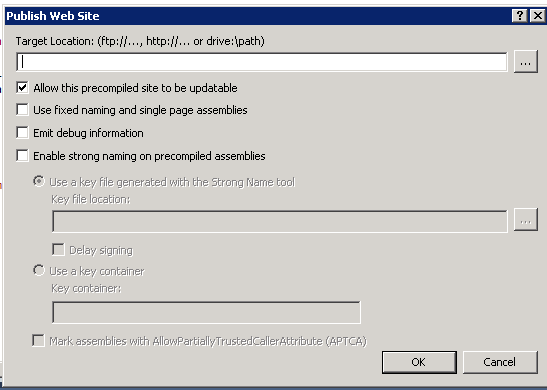Image resolution: width=547 pixels, height=390 pixels.
Task: Click the Key file location text box
Action: coord(280,221)
